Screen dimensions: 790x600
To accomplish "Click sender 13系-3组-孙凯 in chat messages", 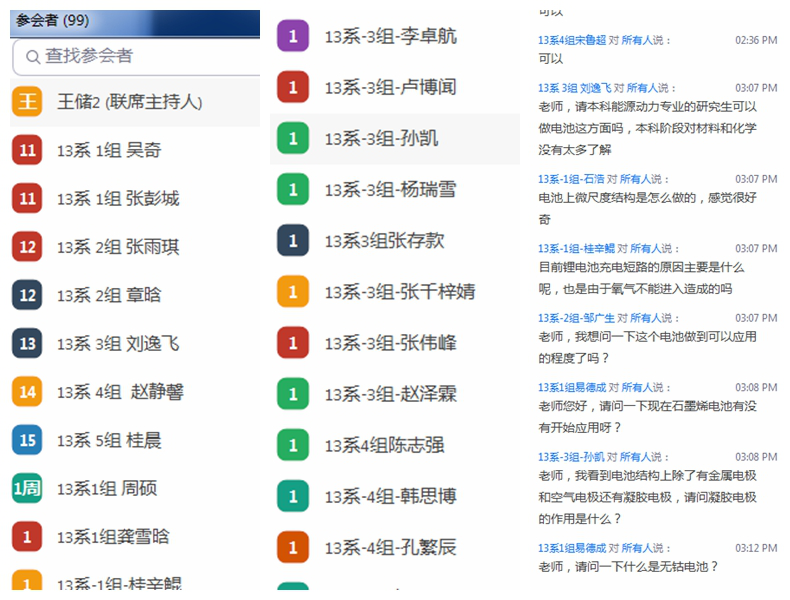I will tap(571, 457).
